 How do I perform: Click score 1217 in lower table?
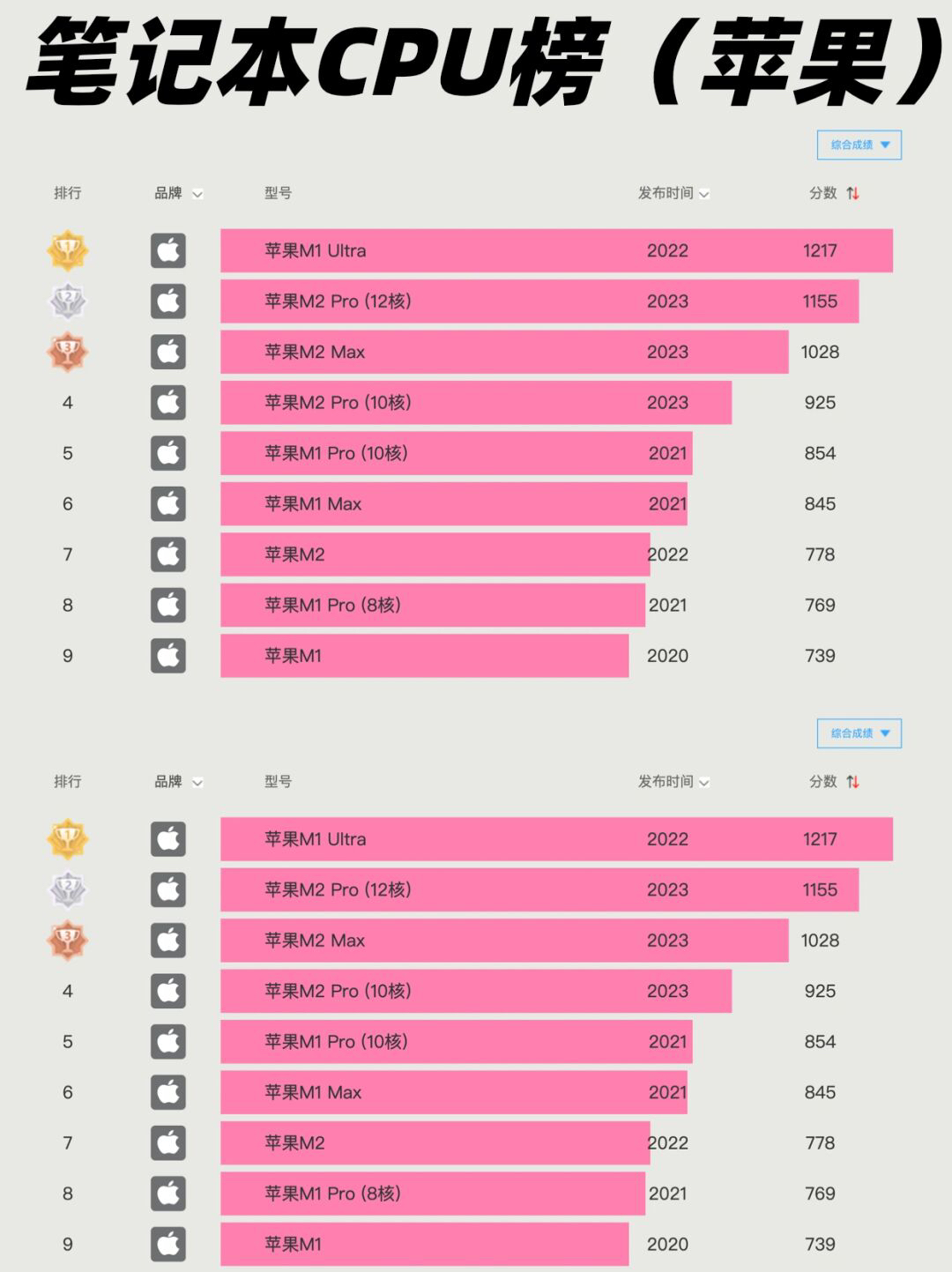[820, 839]
